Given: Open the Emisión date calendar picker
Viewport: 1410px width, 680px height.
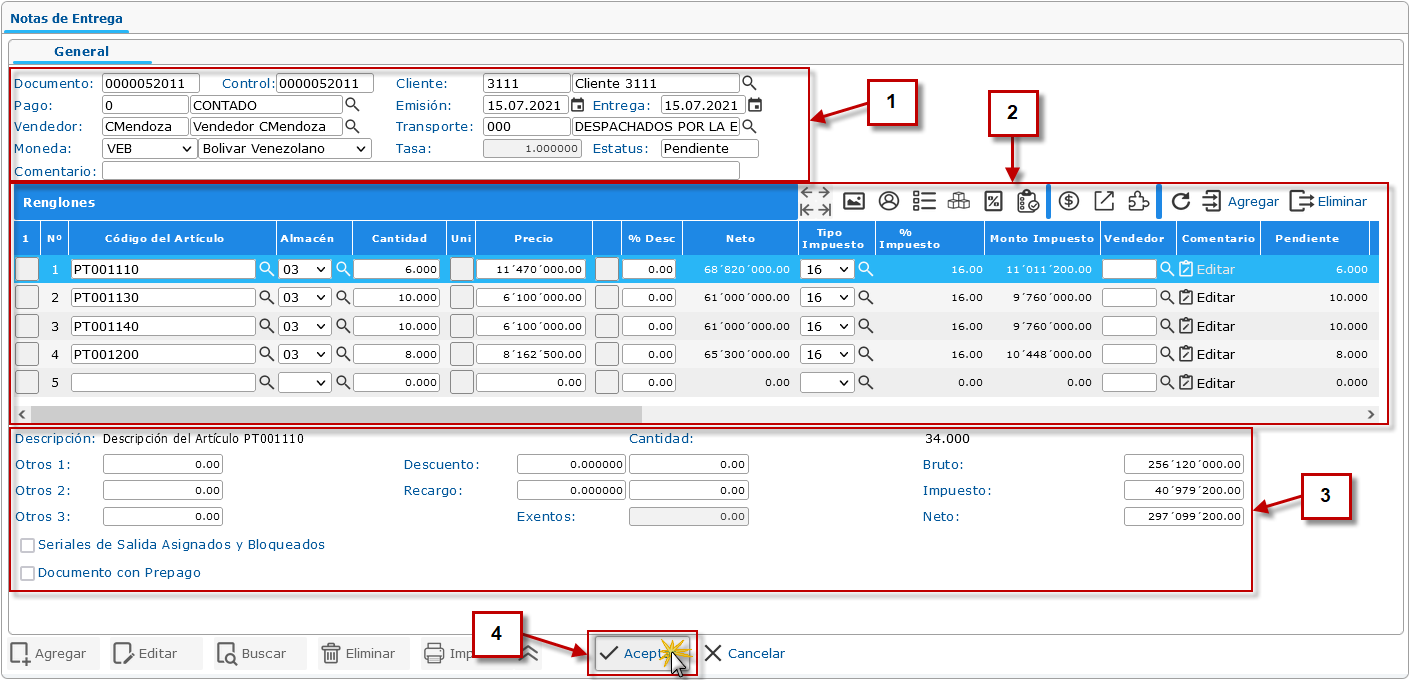Looking at the screenshot, I should 577,105.
